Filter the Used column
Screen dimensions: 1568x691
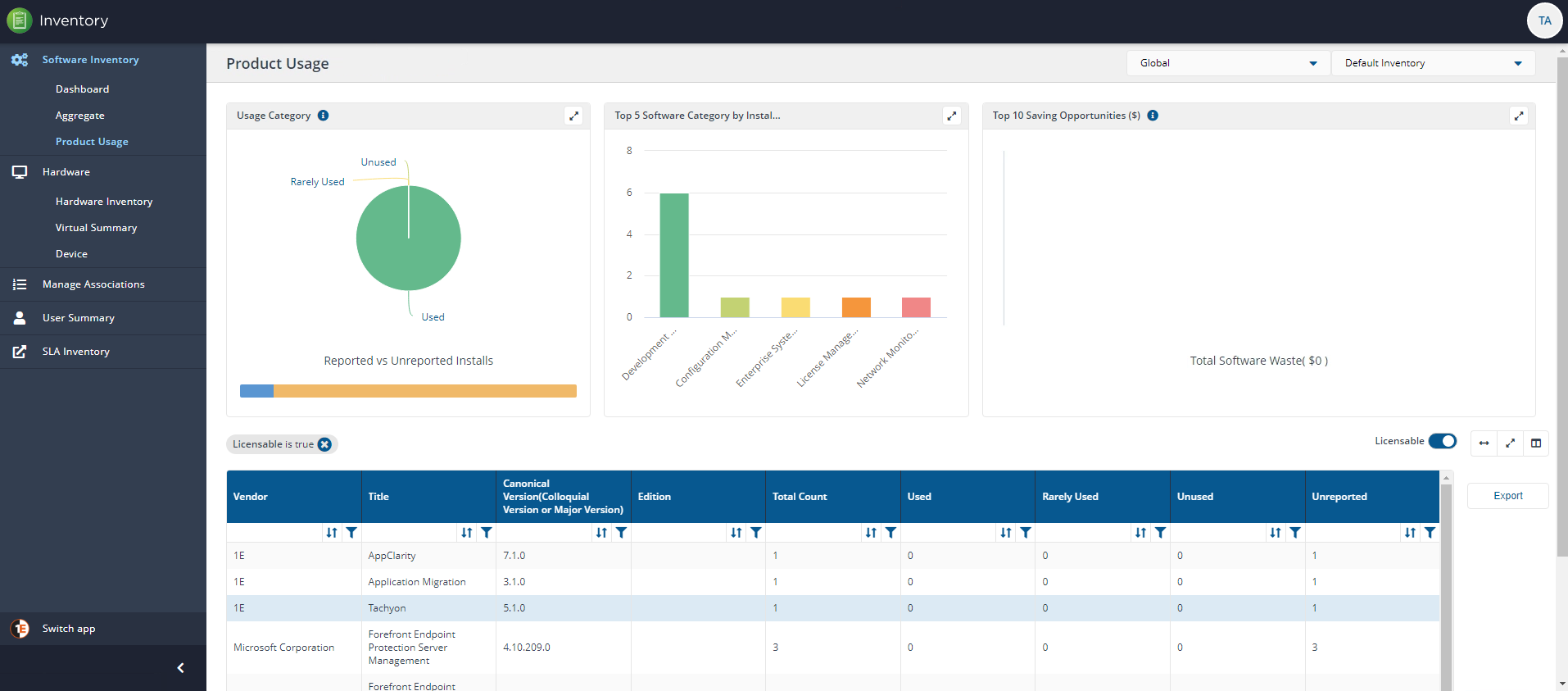1026,533
